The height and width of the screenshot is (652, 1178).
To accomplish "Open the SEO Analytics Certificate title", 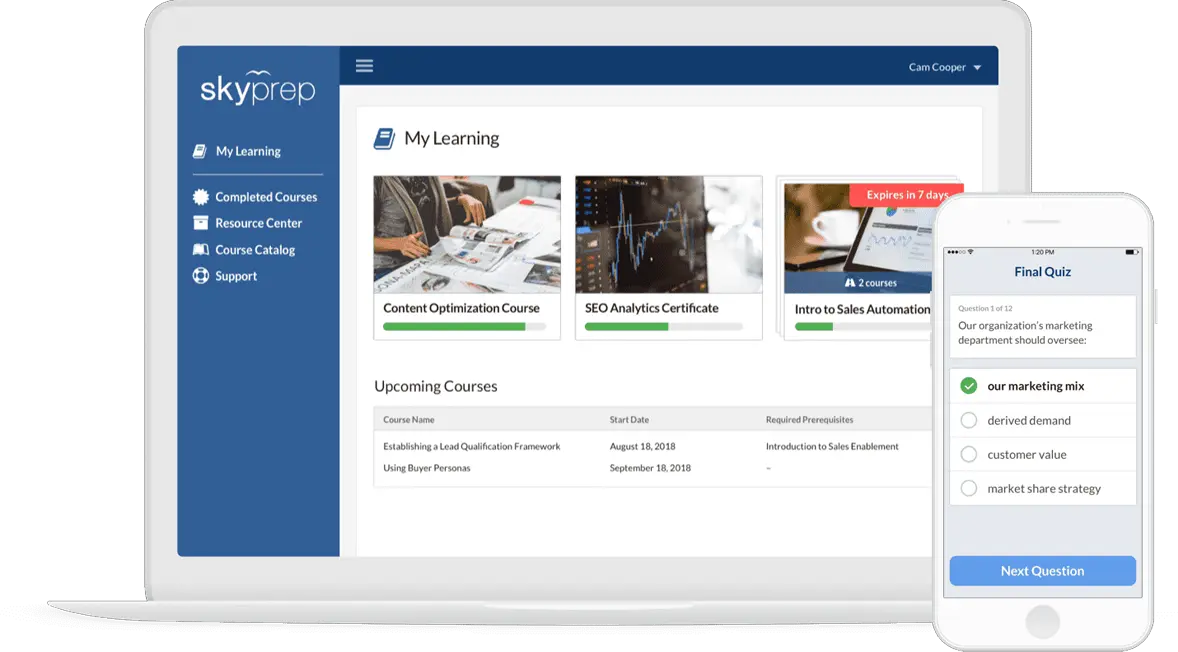I will click(x=651, y=308).
